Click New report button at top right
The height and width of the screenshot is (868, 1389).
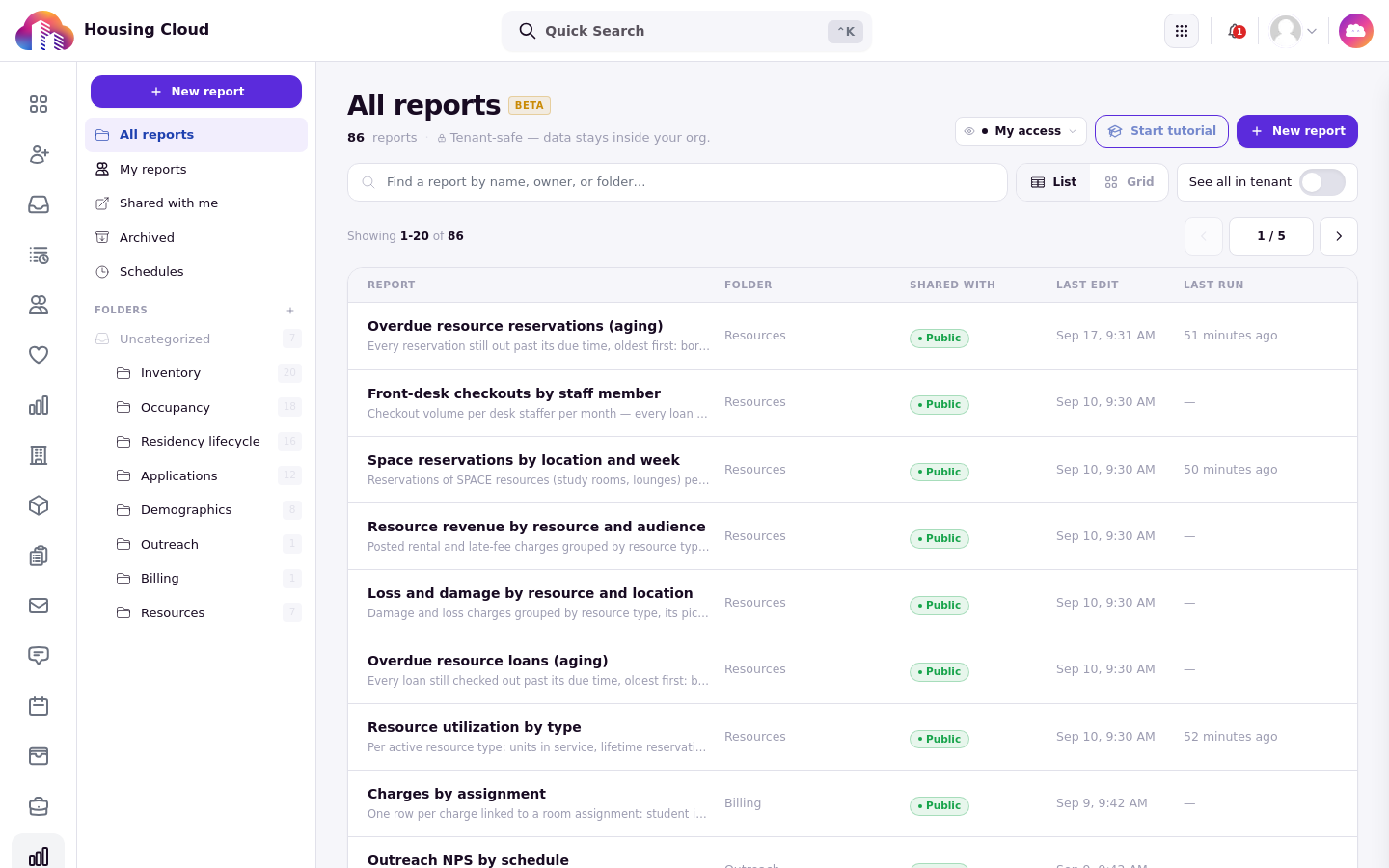pyautogui.click(x=1297, y=131)
